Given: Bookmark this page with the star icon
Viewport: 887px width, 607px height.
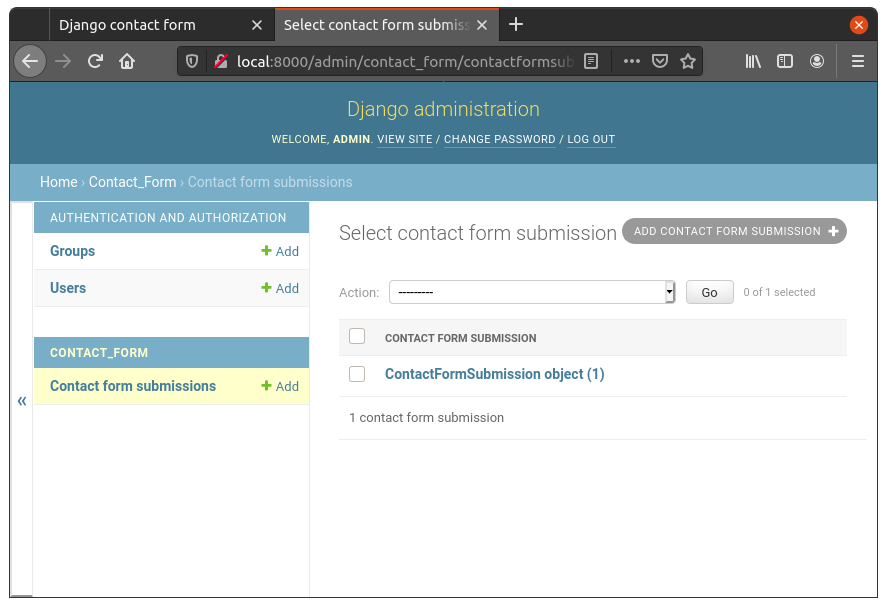Looking at the screenshot, I should (688, 61).
